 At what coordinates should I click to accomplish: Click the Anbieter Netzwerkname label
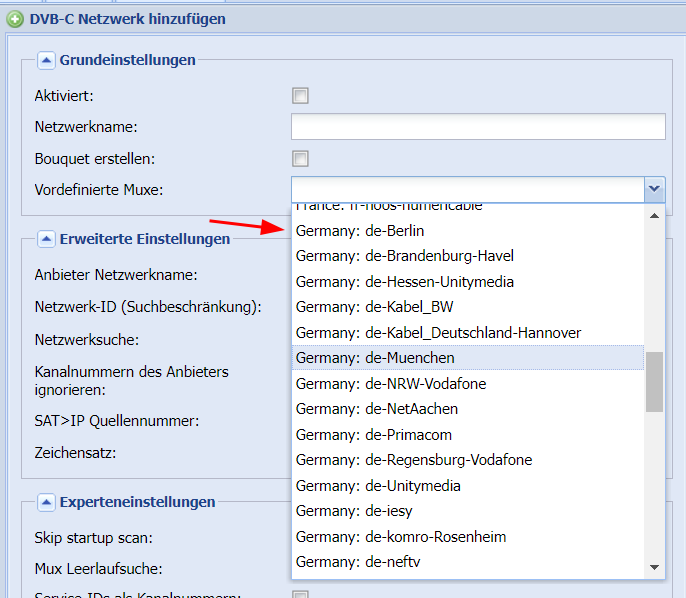116,275
